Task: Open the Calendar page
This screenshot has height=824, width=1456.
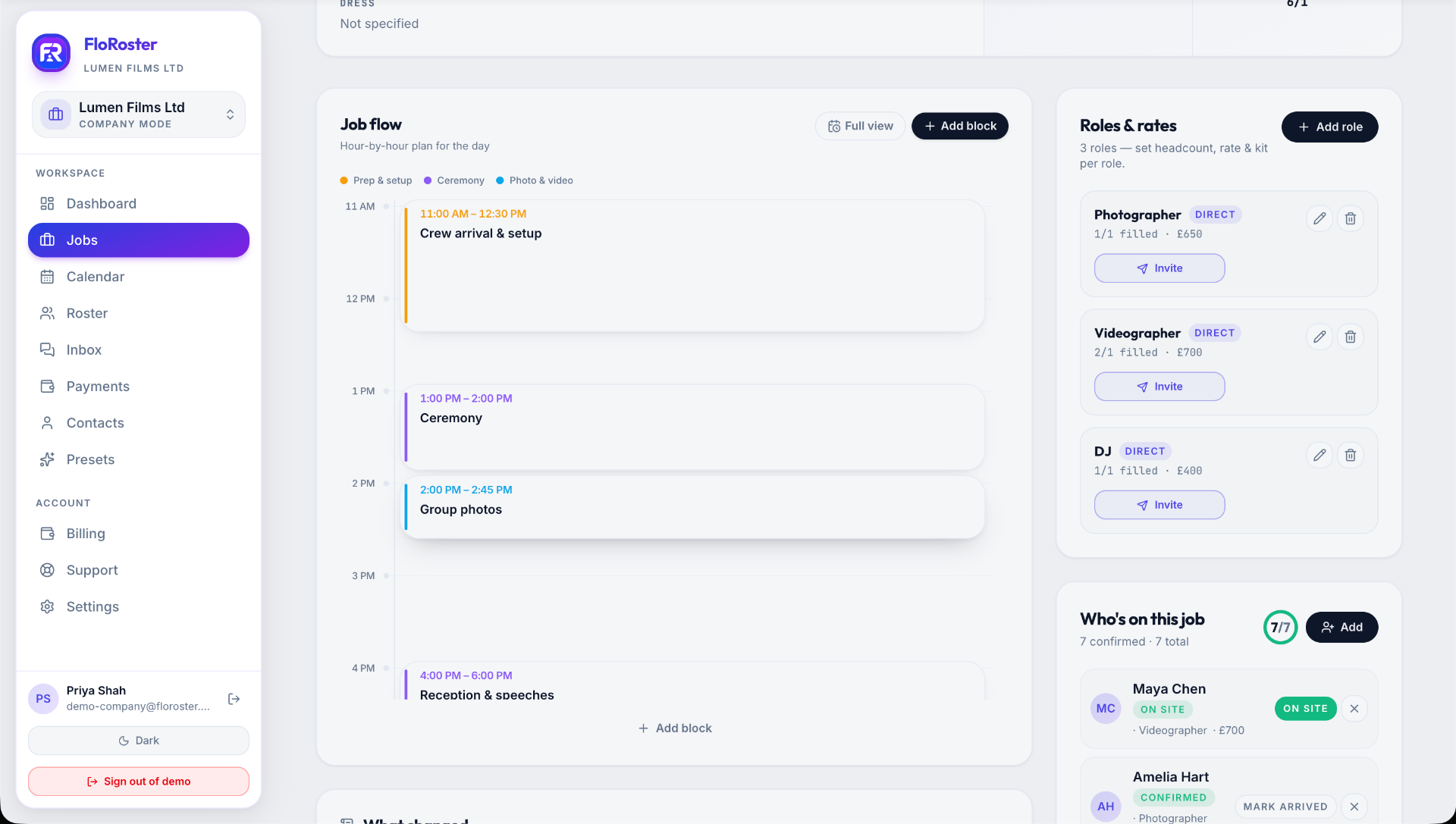Action: click(x=139, y=277)
